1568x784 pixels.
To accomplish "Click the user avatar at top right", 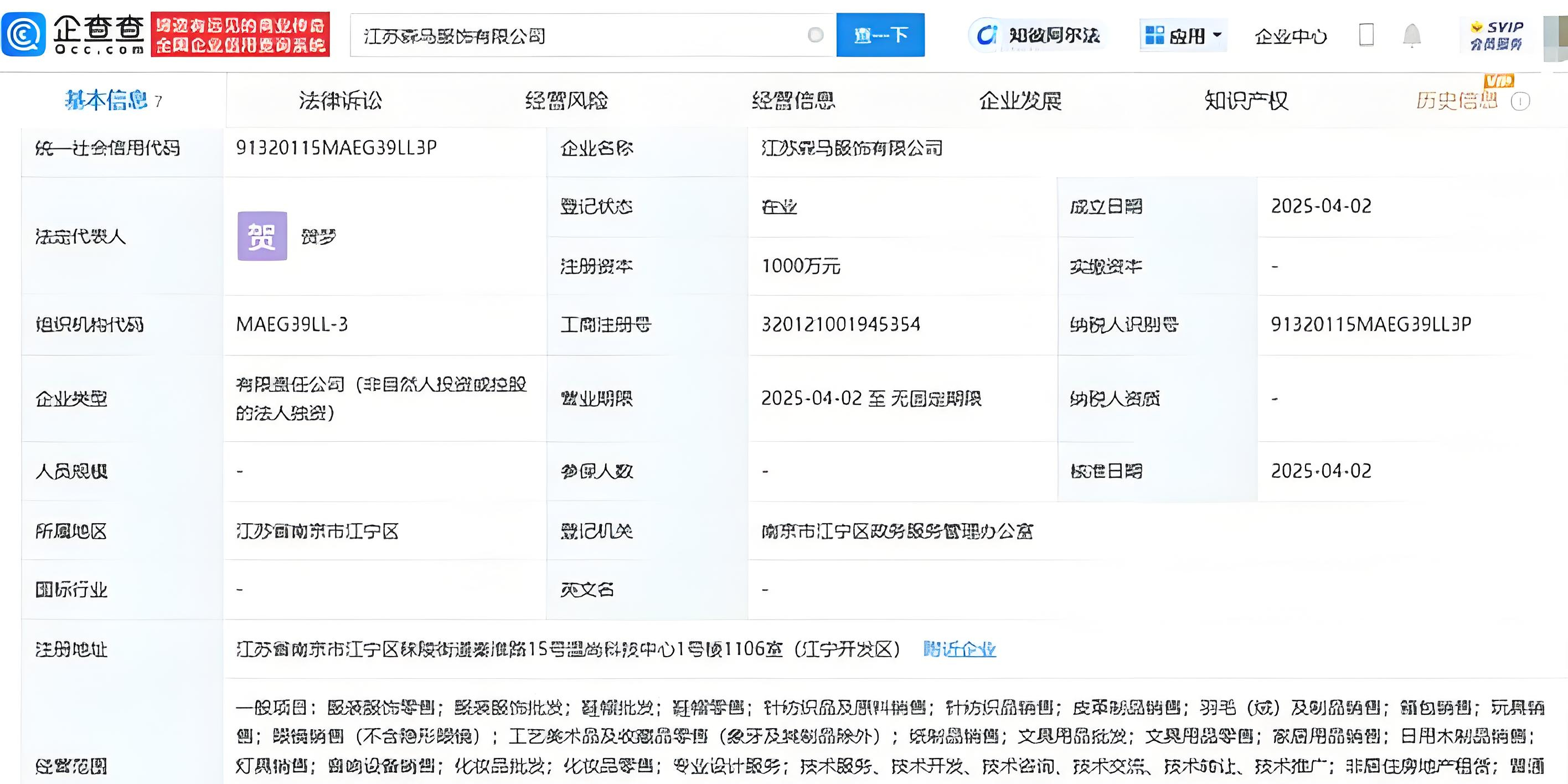I will tap(1556, 38).
